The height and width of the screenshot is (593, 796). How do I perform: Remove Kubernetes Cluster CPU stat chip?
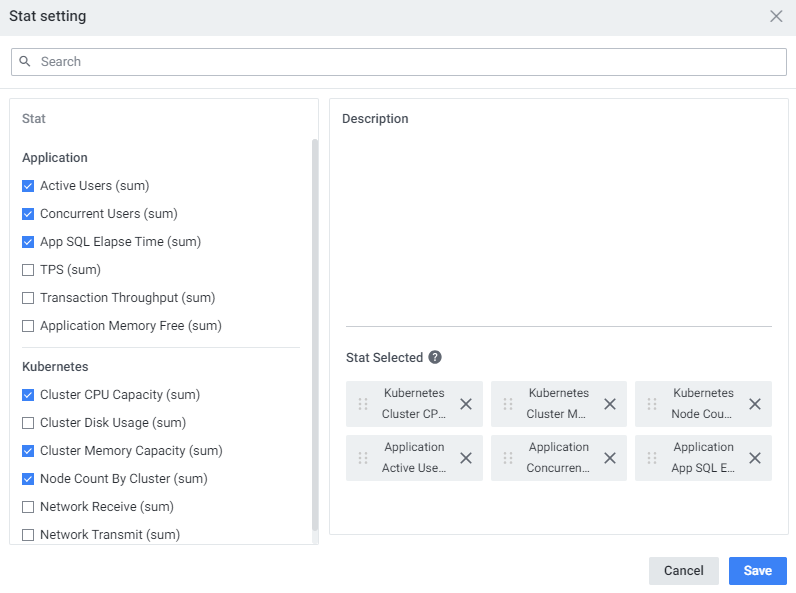tap(466, 404)
